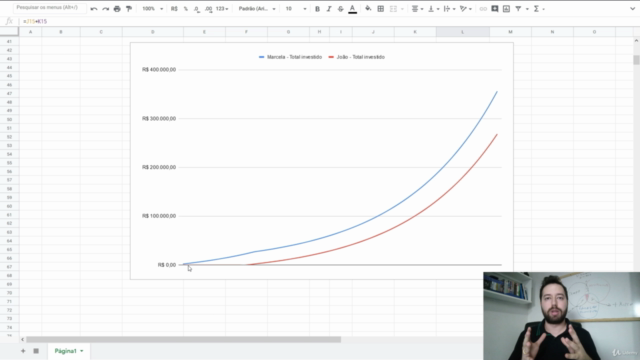Image resolution: width=640 pixels, height=360 pixels.
Task: Toggle italic formatting
Action: click(x=329, y=9)
